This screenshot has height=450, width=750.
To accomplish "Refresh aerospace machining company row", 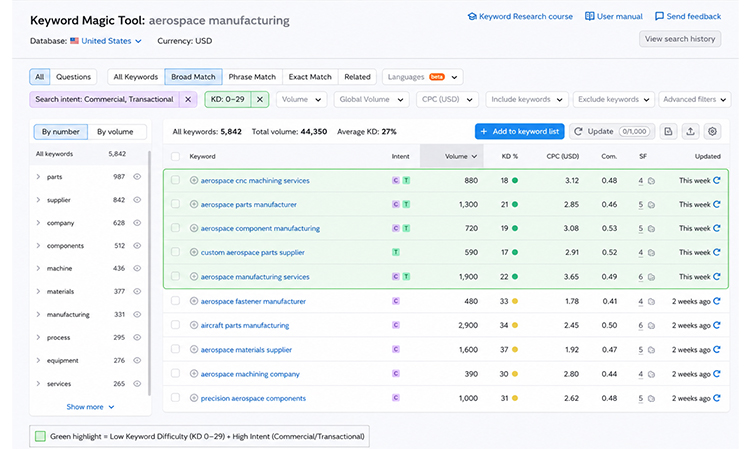I will pyautogui.click(x=717, y=374).
